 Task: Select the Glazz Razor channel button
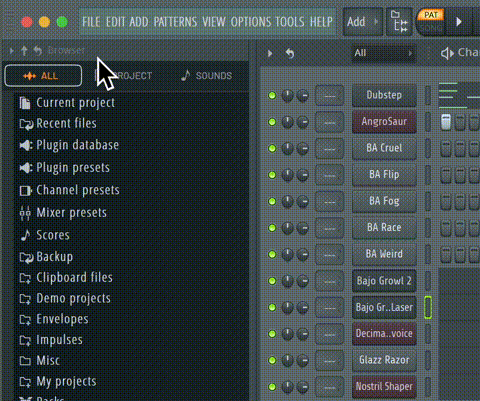[384, 360]
